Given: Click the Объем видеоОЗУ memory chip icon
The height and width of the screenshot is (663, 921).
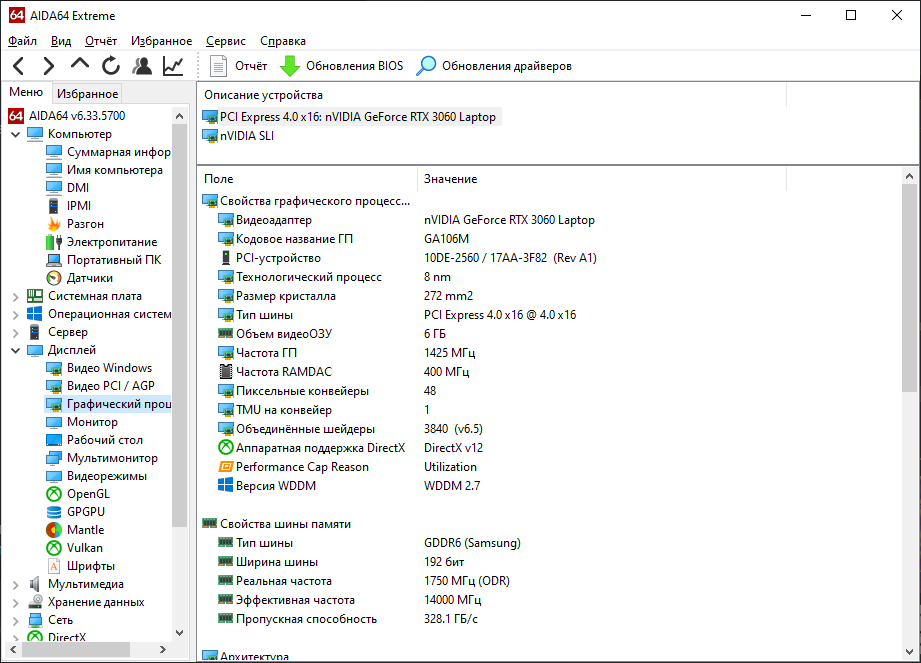Looking at the screenshot, I should 226,334.
